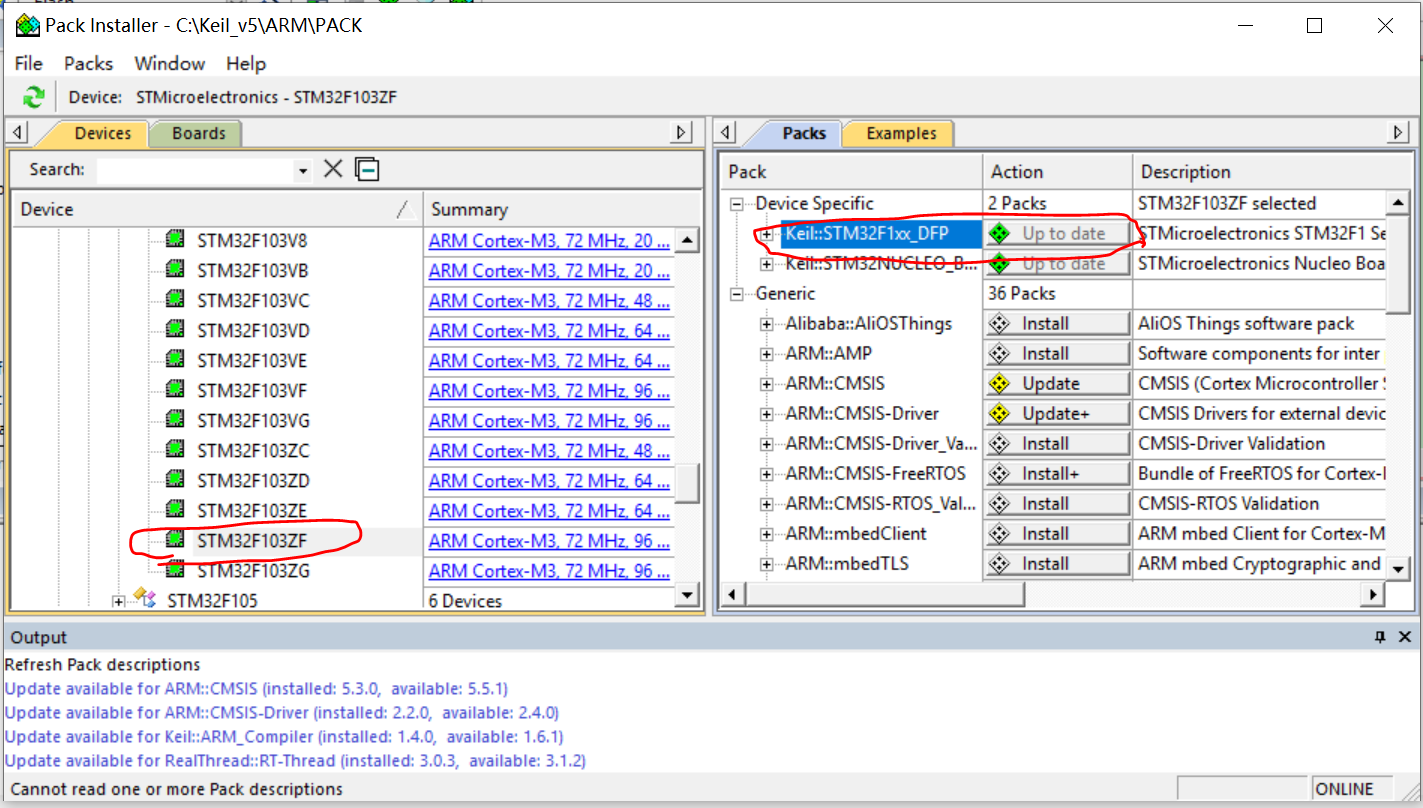Viewport: 1423px width, 808px height.
Task: Select the STM32F103VF chip icon
Action: click(175, 390)
